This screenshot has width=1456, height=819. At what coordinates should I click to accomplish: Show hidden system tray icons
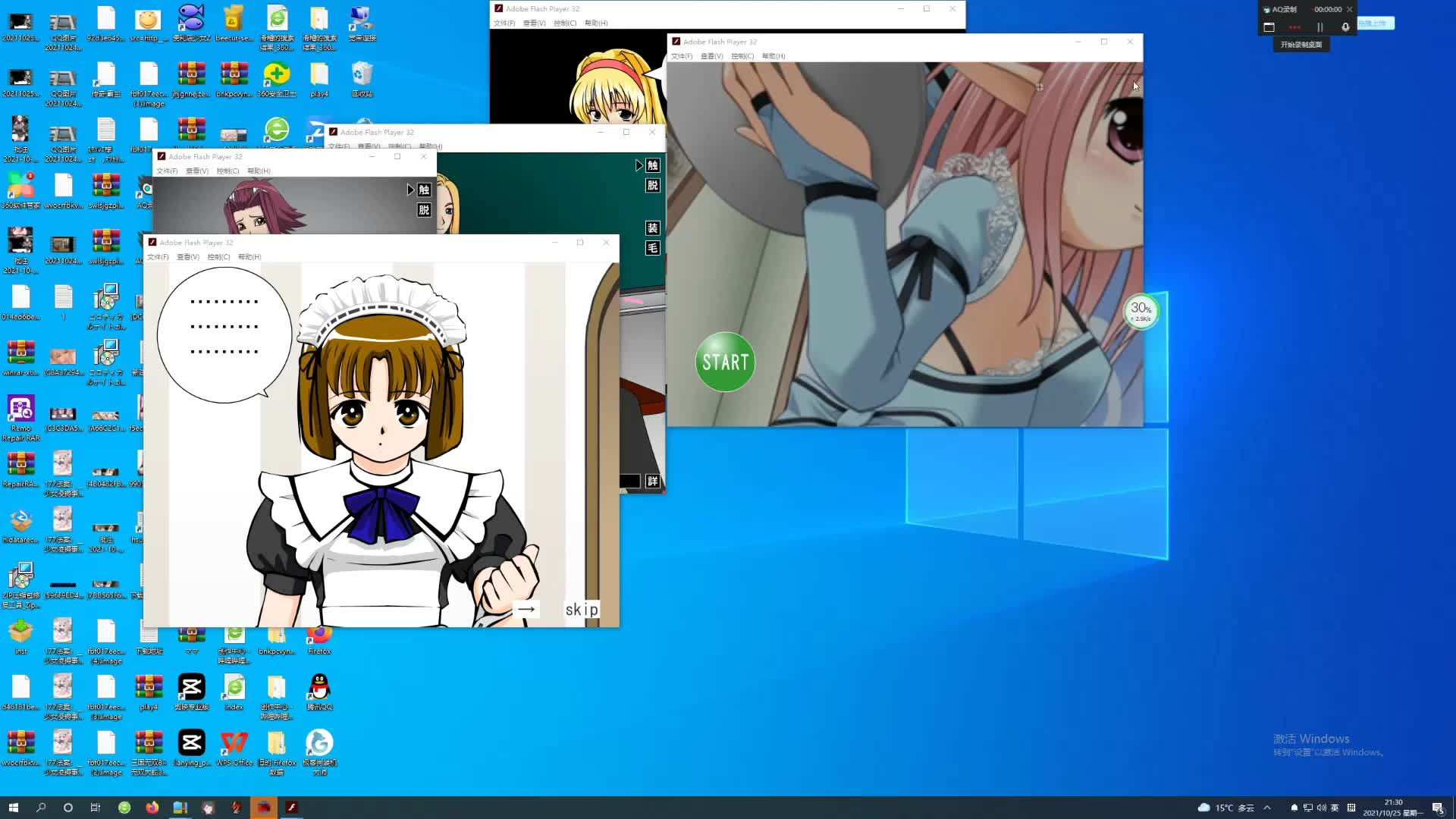coord(1267,808)
